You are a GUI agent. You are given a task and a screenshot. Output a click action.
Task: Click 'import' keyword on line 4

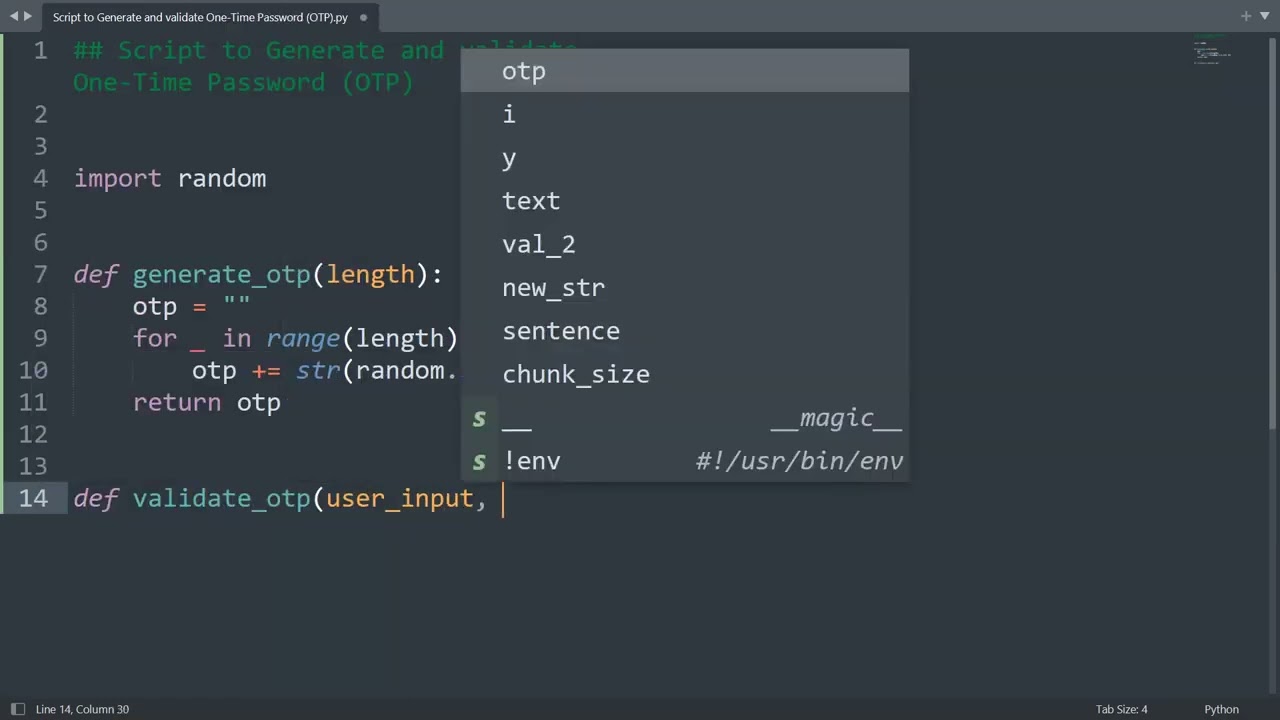coord(118,178)
